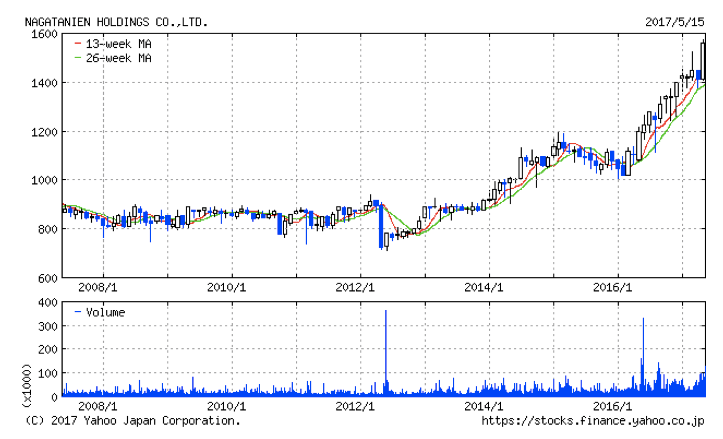723x439 pixels.
Task: Click the green 26-week MA legend marker
Action: coord(78,57)
